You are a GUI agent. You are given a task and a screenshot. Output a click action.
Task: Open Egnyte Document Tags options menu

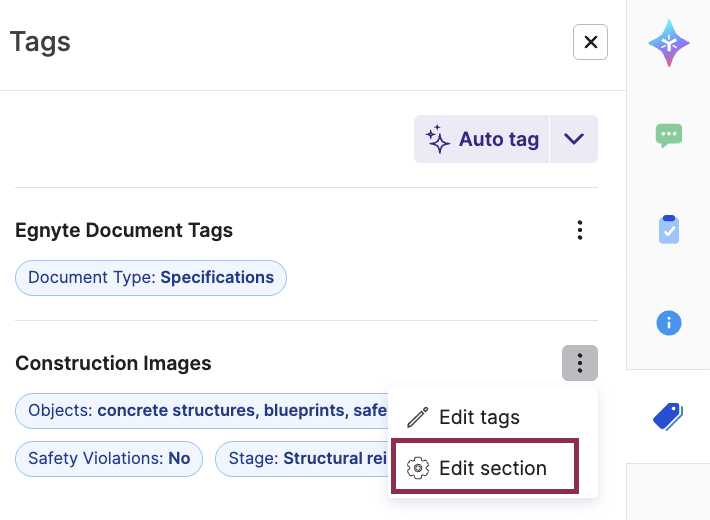(x=580, y=230)
